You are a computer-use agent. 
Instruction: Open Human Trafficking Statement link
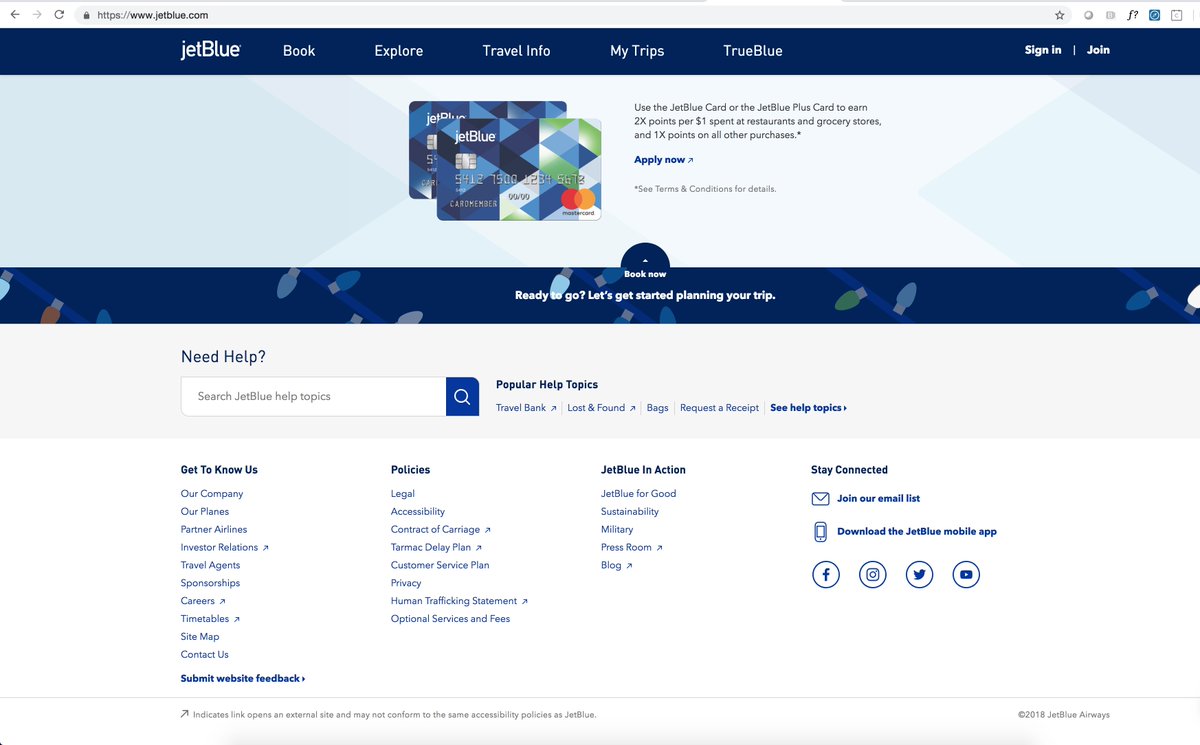(459, 602)
